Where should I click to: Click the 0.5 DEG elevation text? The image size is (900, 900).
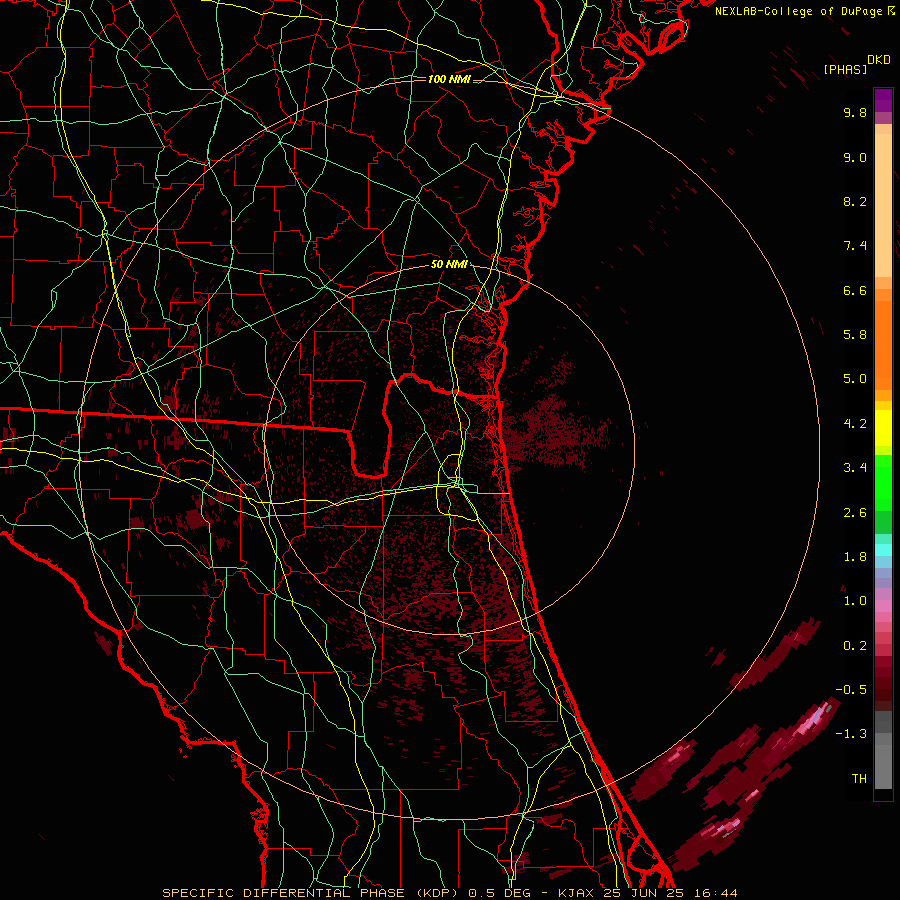click(x=501, y=893)
